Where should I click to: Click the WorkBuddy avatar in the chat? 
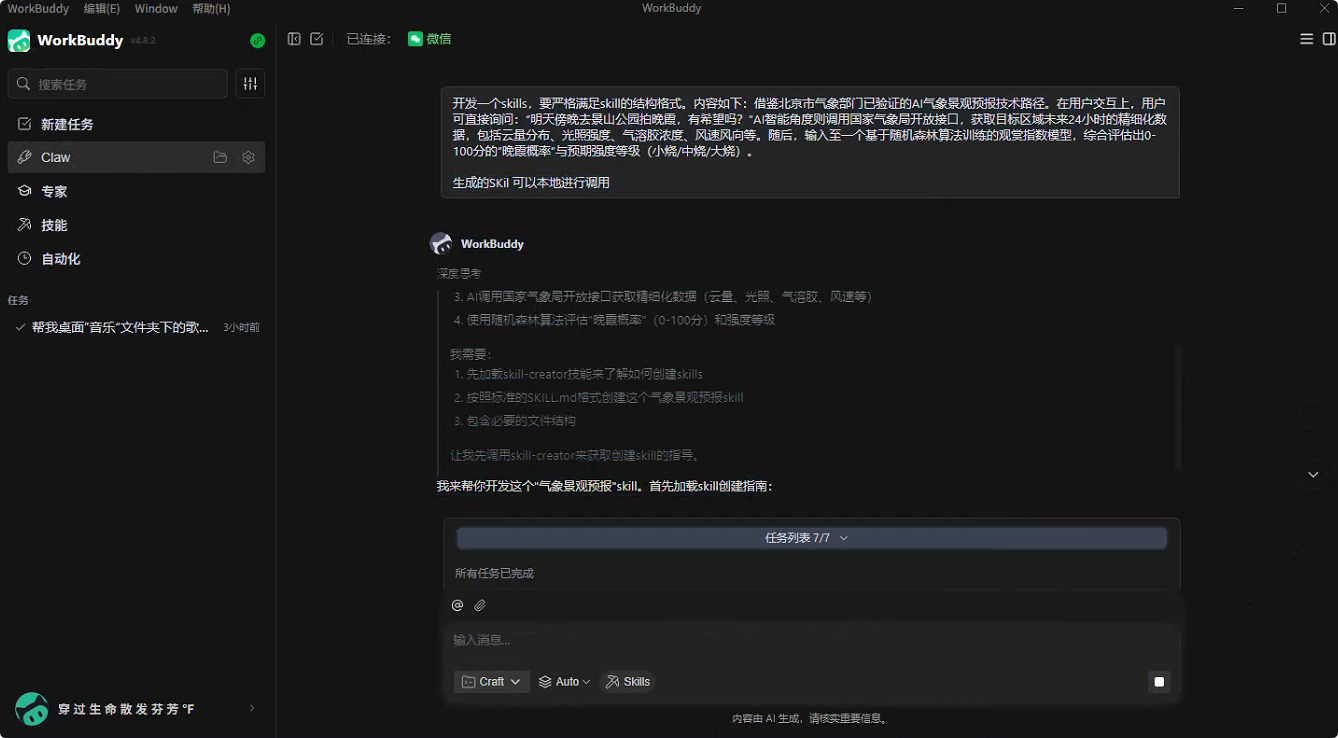(441, 243)
